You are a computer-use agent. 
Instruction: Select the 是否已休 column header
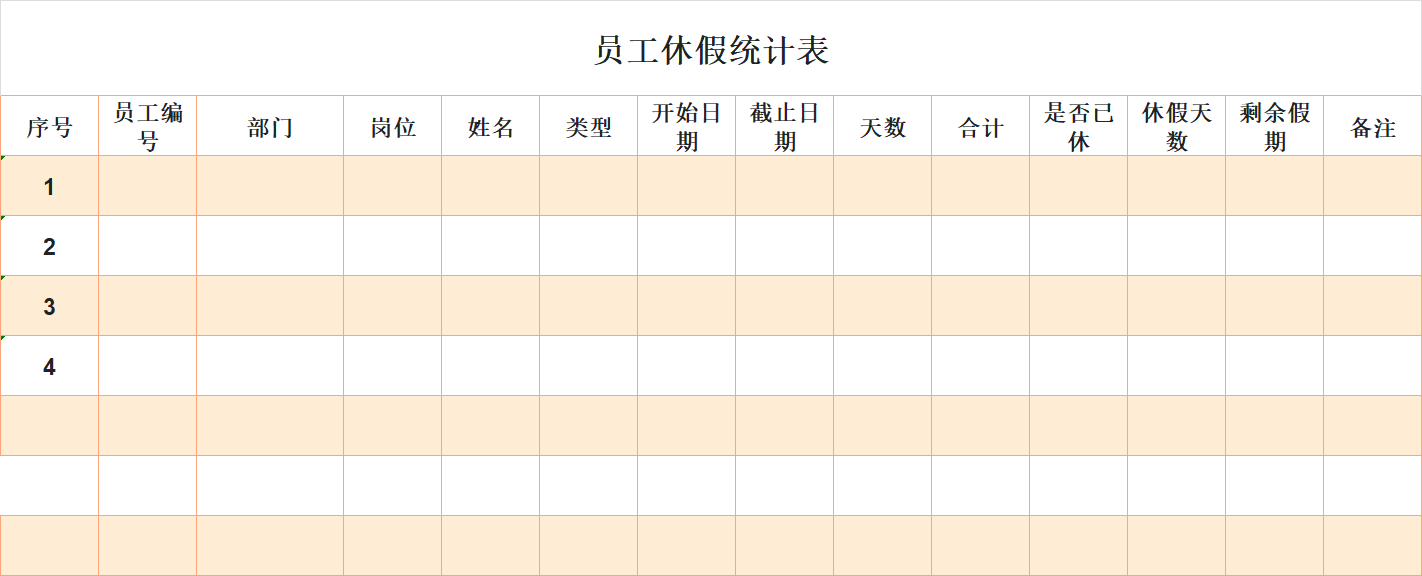coord(1080,126)
